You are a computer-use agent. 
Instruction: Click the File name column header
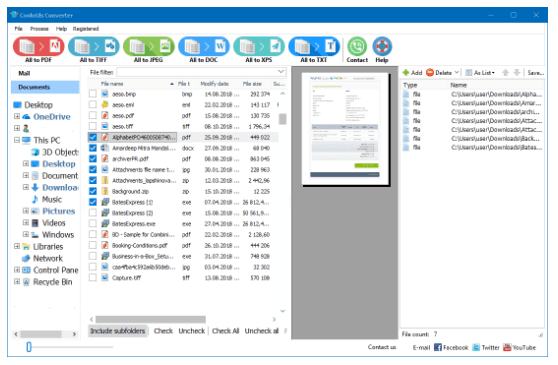tap(137, 84)
